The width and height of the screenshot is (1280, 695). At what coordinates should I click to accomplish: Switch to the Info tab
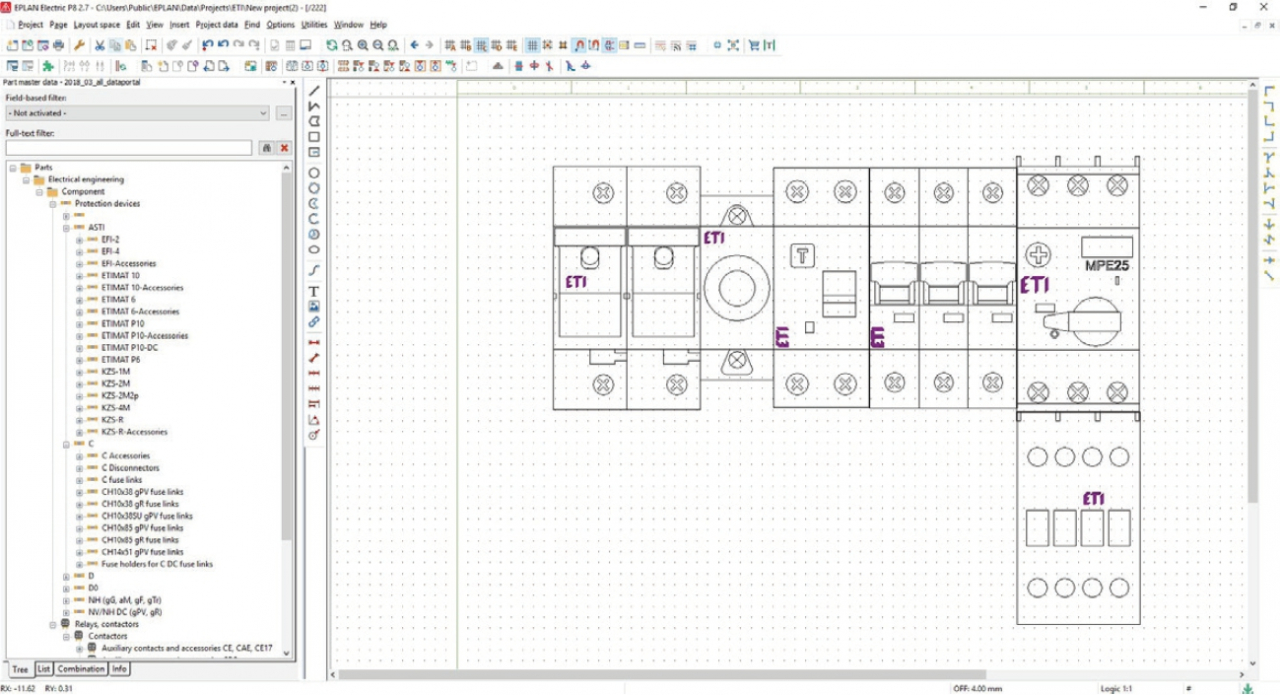pos(119,669)
